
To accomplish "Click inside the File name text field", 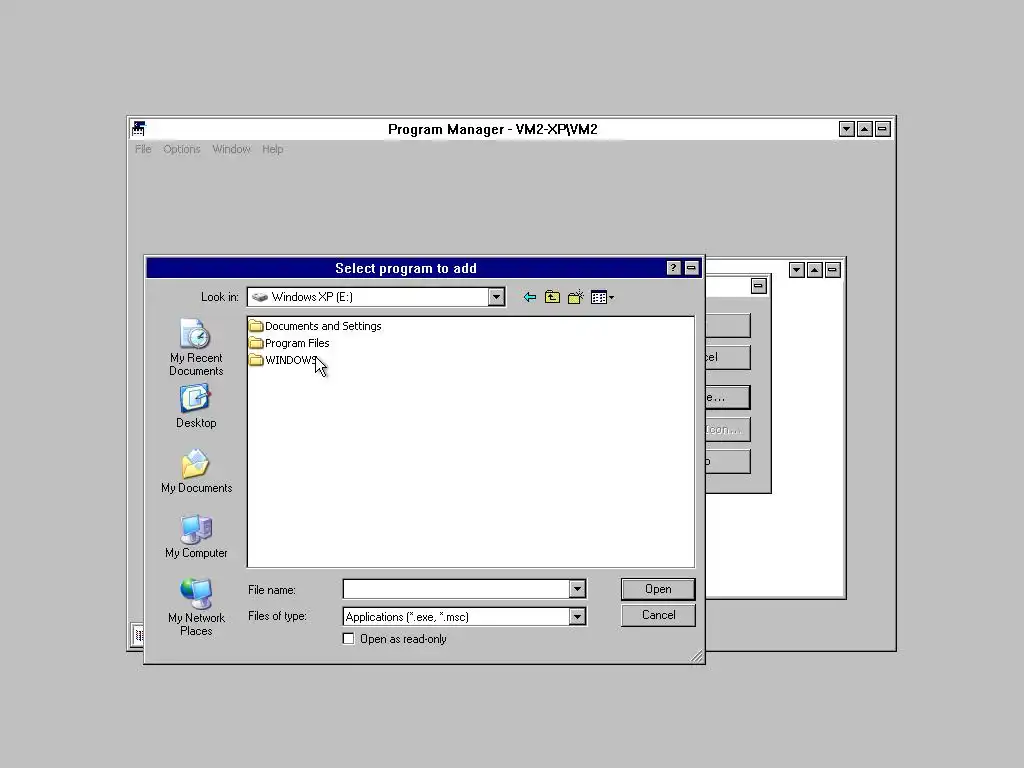I will click(456, 589).
